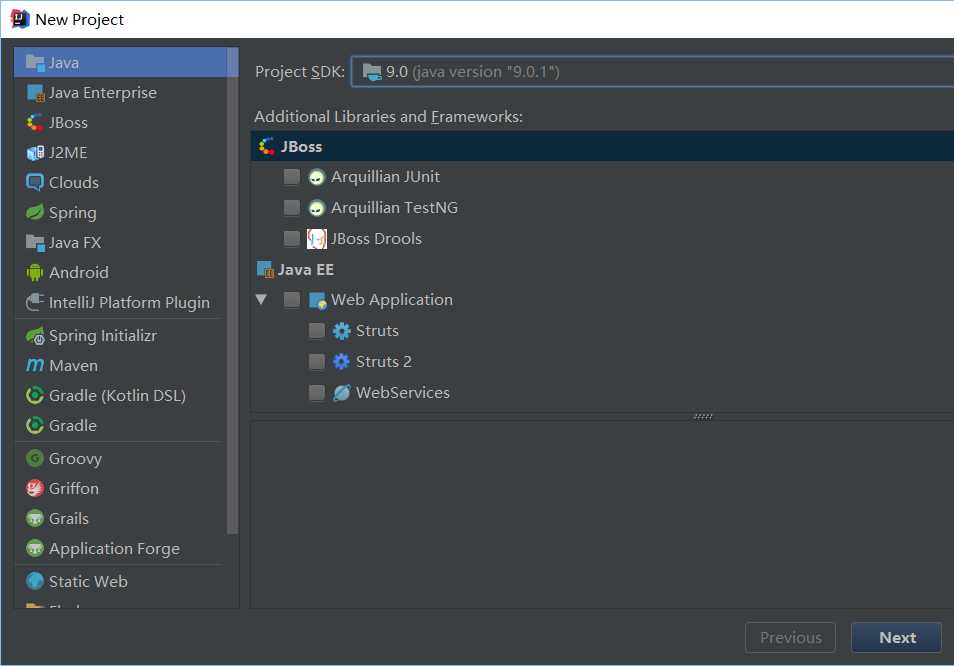Select Groovy in the project list
Image resolution: width=954 pixels, height=666 pixels.
(x=120, y=458)
